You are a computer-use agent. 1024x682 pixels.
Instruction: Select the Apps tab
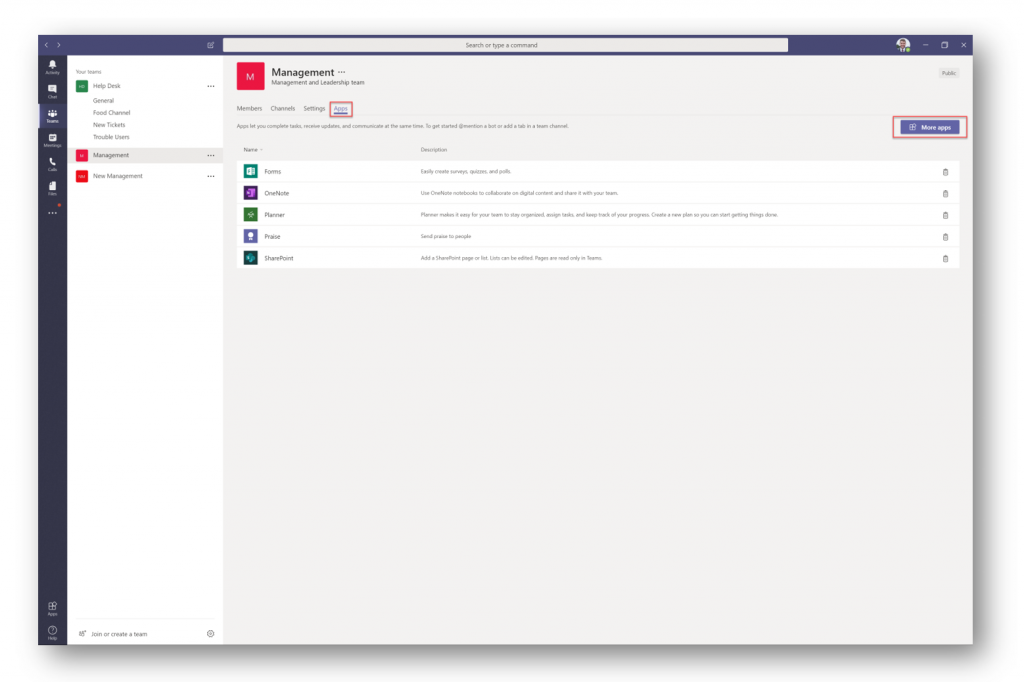coord(341,109)
